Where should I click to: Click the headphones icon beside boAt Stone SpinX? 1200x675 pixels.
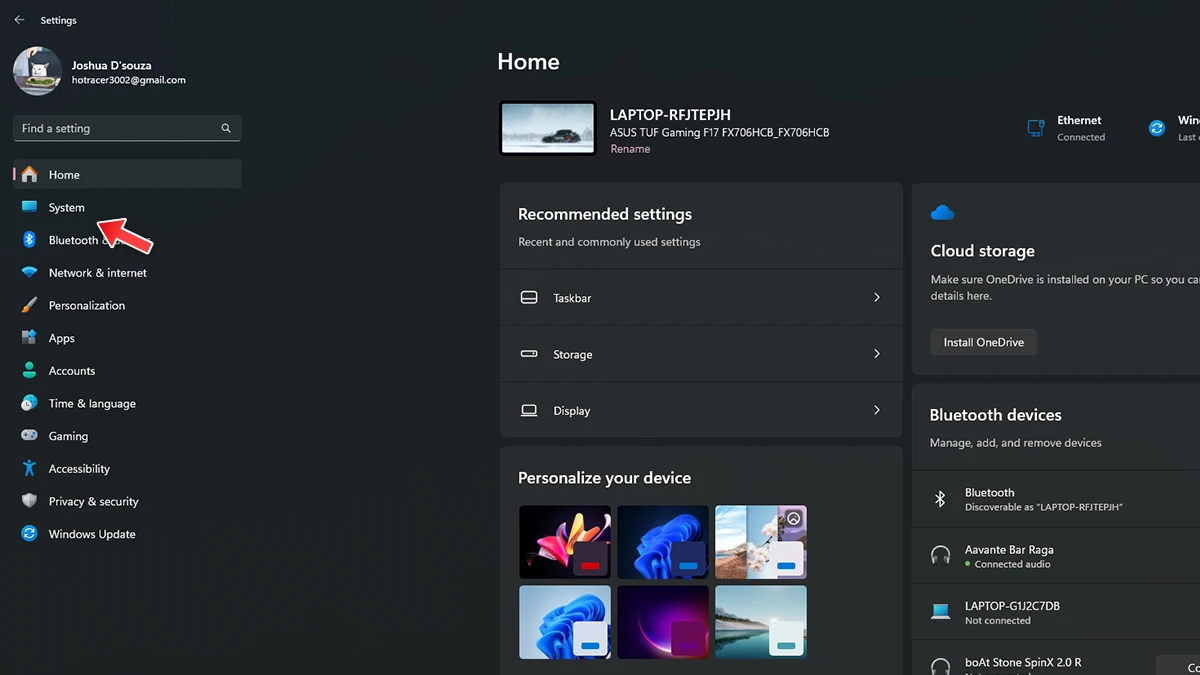pyautogui.click(x=940, y=666)
